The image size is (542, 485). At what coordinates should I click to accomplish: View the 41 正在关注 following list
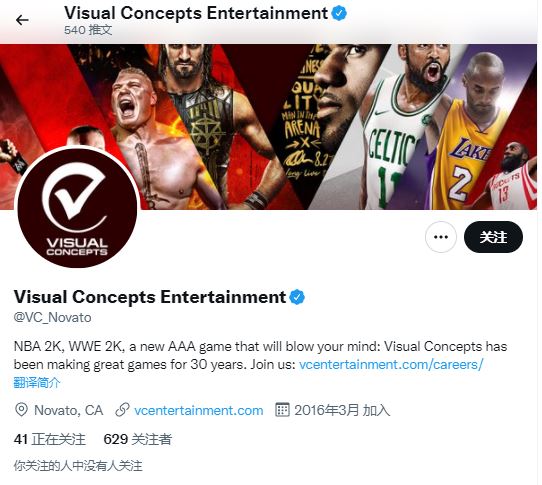click(x=49, y=439)
